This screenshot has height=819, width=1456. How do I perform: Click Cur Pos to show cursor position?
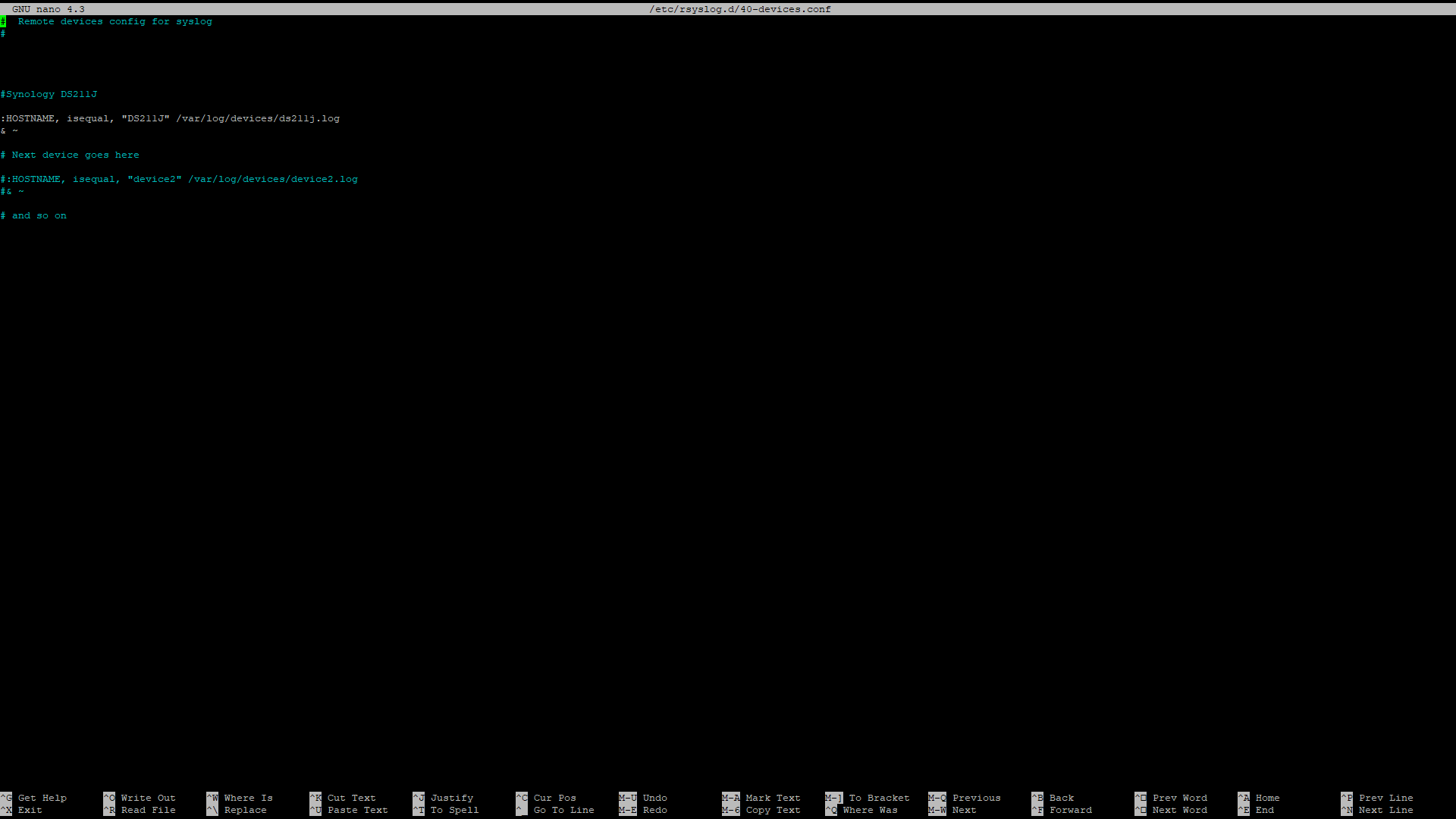tap(554, 798)
